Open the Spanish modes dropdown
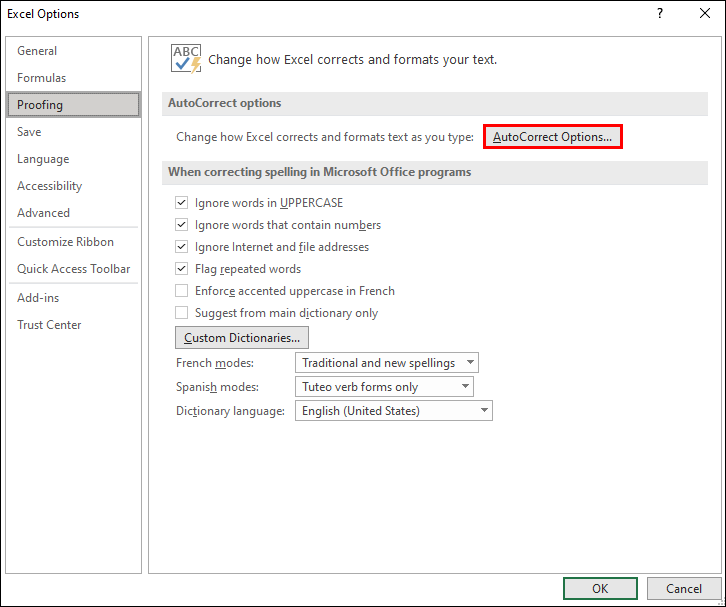The width and height of the screenshot is (726, 607). [x=384, y=387]
